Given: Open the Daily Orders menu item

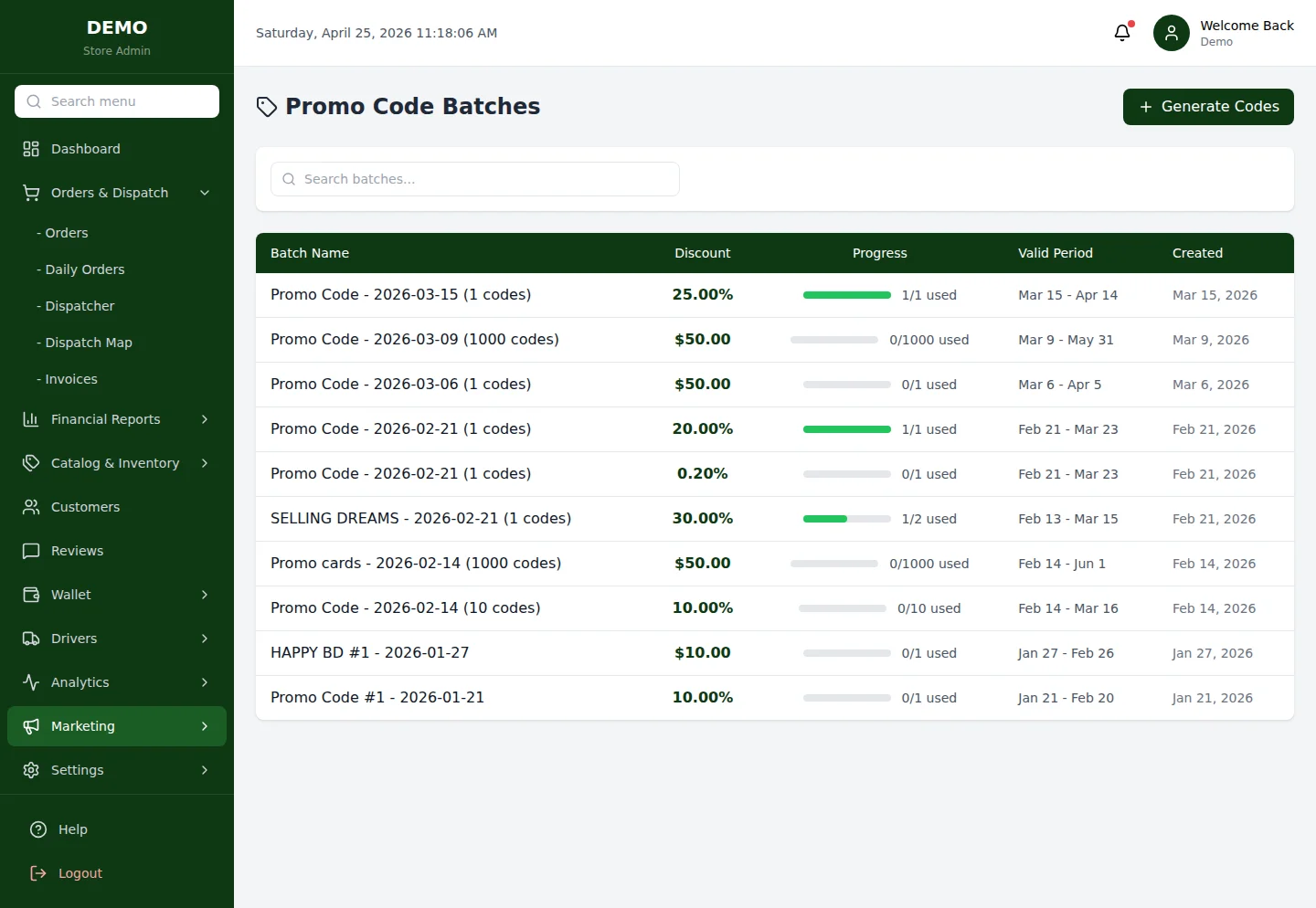Looking at the screenshot, I should pos(84,269).
